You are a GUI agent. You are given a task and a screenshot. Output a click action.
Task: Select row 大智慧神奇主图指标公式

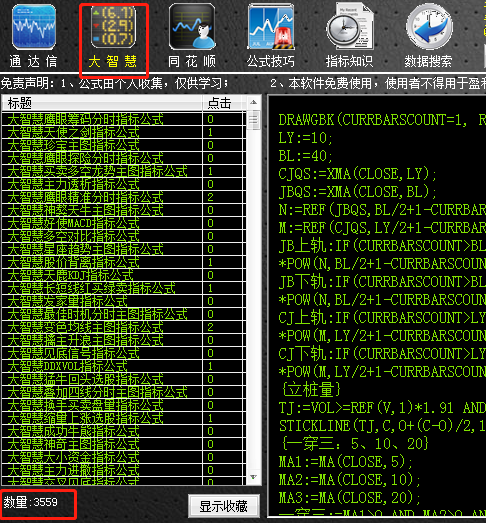click(x=123, y=444)
